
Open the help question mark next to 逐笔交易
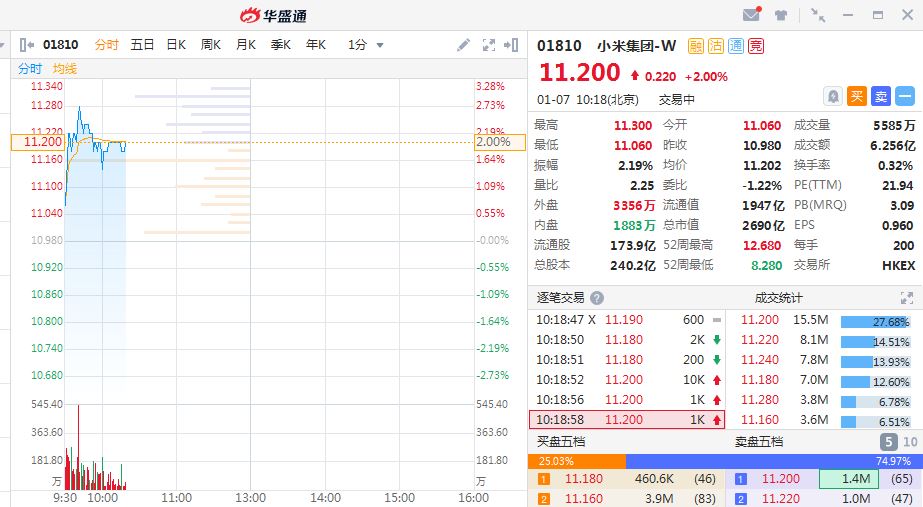597,298
